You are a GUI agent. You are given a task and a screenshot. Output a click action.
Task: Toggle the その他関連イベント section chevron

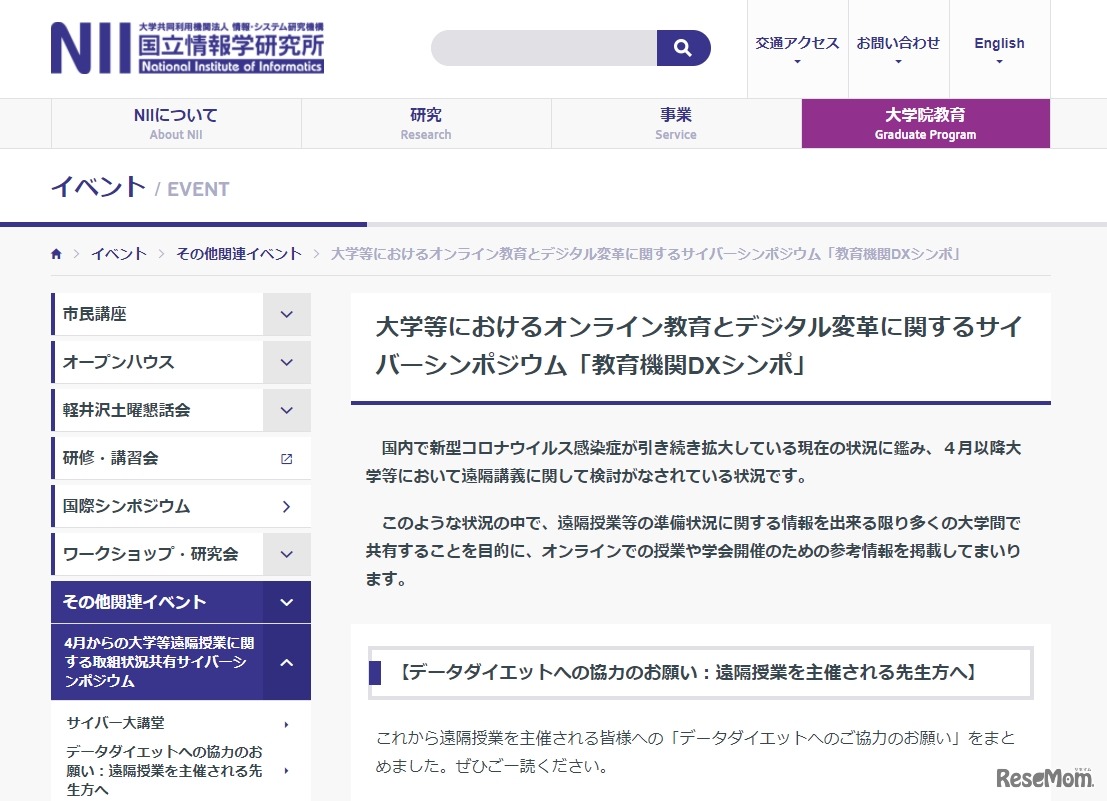[286, 602]
